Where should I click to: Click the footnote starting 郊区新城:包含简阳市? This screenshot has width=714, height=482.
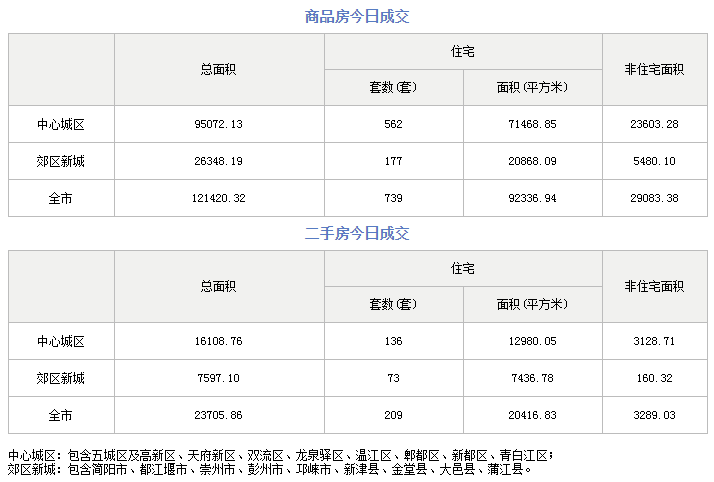coord(270,469)
